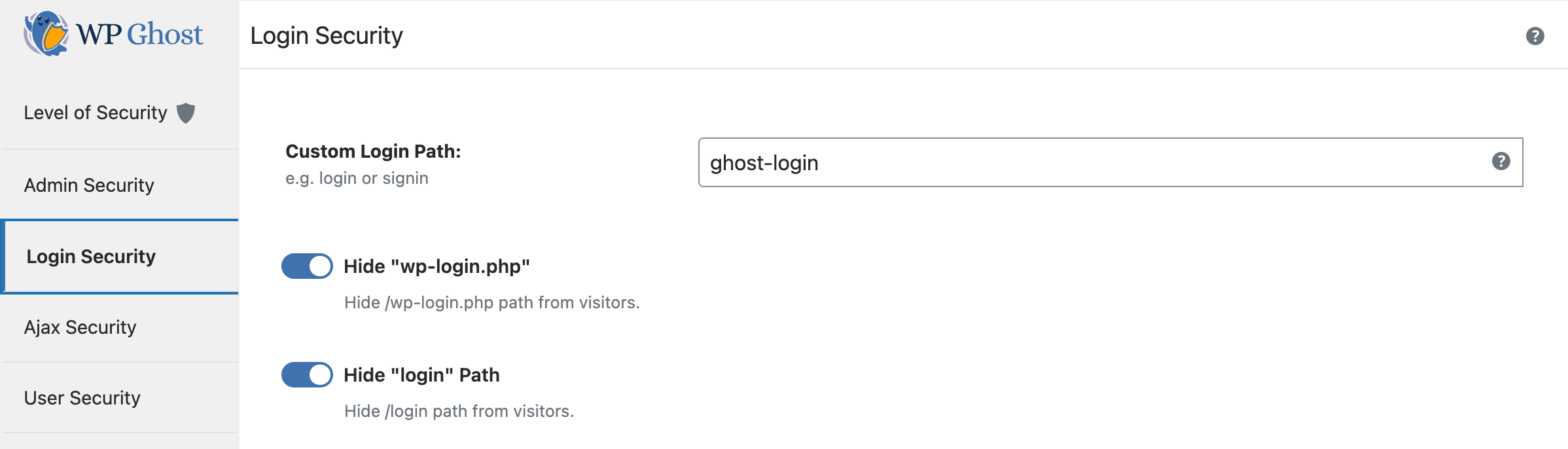Turn off Hide "login" Path
The height and width of the screenshot is (449, 1568).
pyautogui.click(x=306, y=374)
